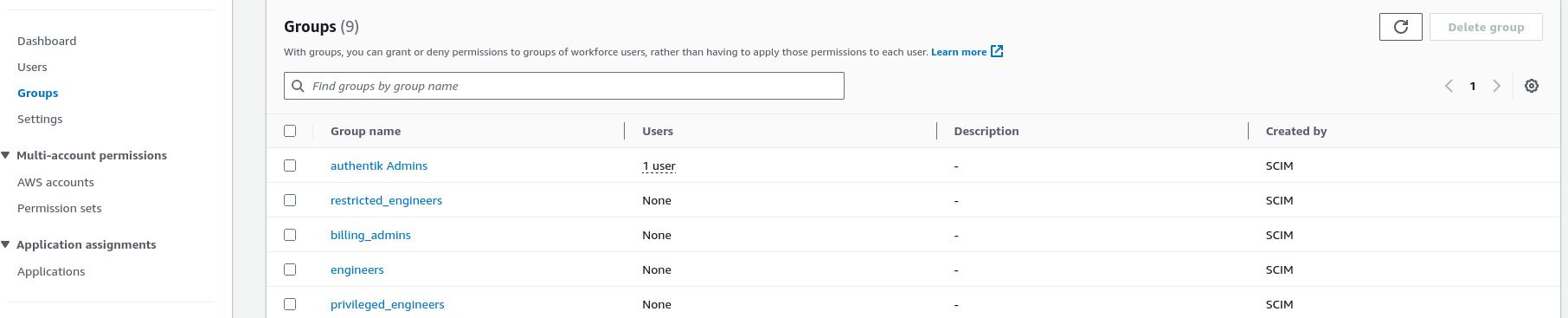Open table preferences gear icon
The width and height of the screenshot is (1568, 318).
tap(1531, 86)
